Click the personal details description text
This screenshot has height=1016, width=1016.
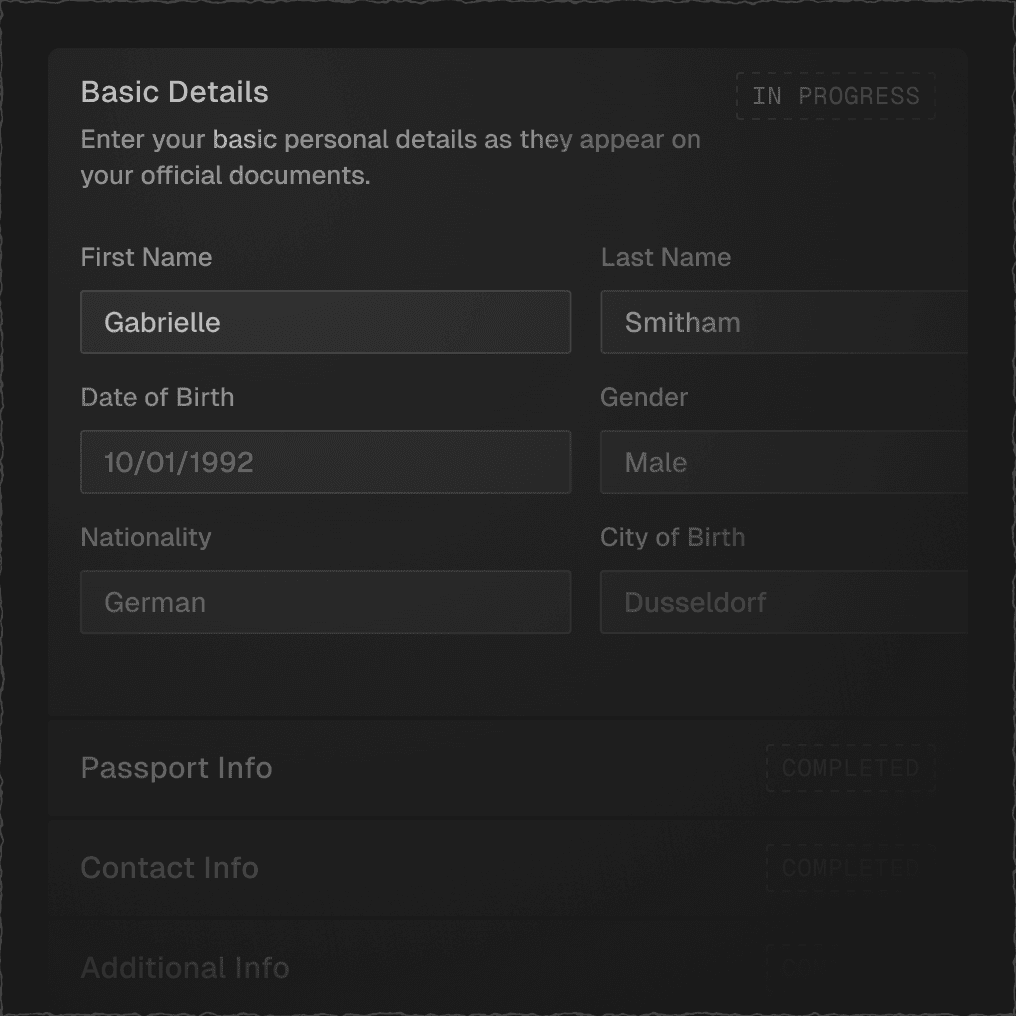(x=390, y=157)
